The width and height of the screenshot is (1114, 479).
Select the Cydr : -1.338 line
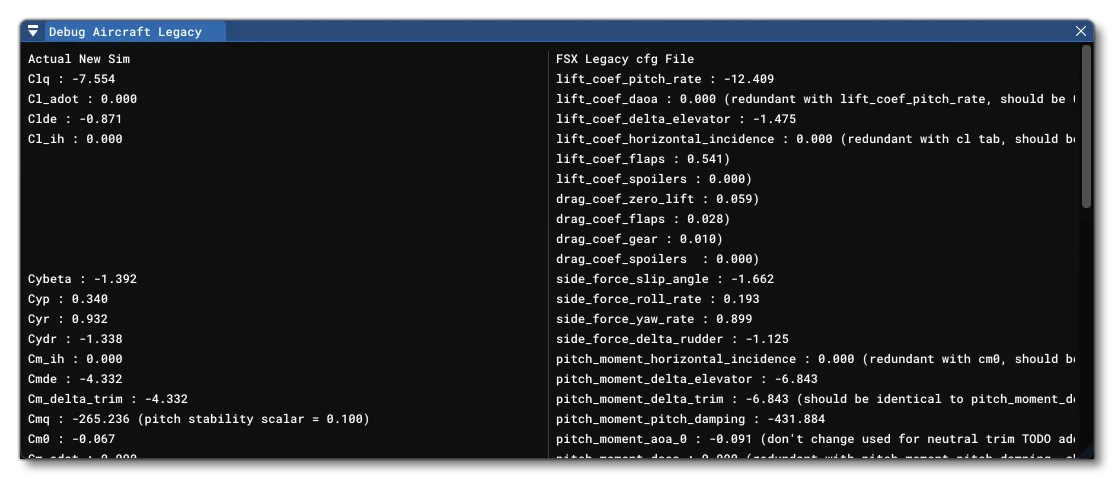(75, 338)
